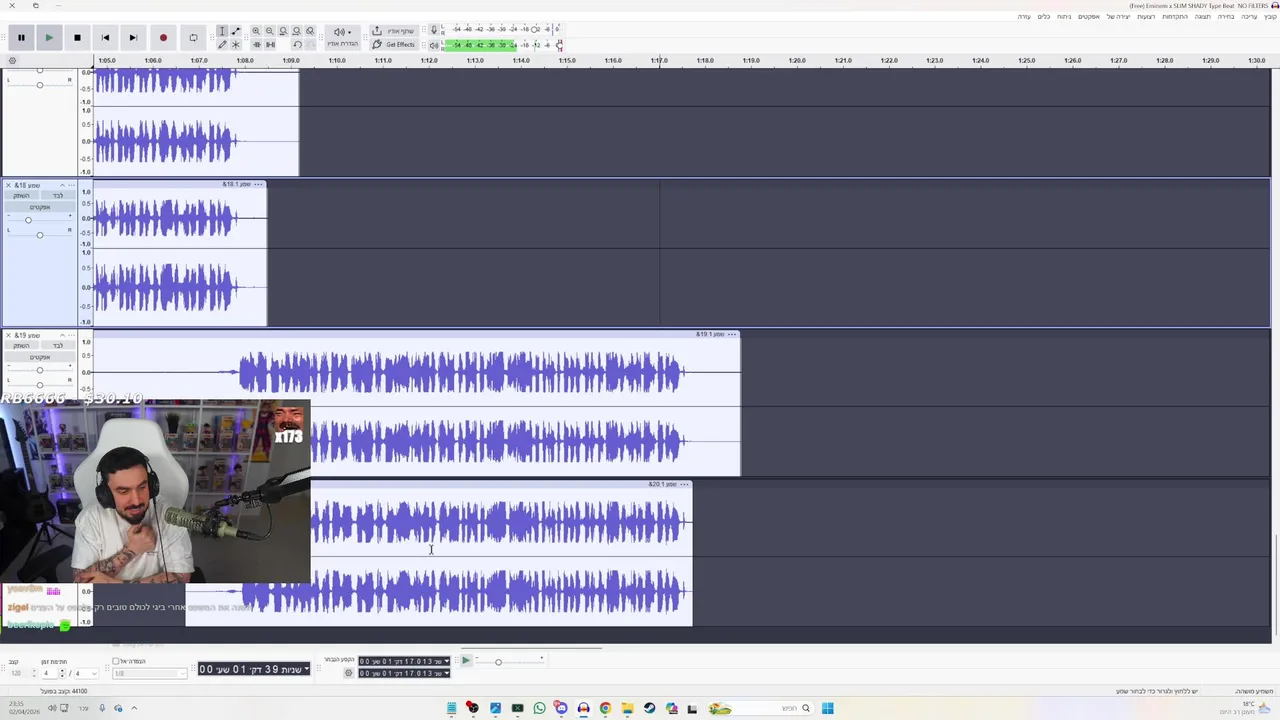
Task: Pause playback with the Pause button
Action: click(x=21, y=37)
